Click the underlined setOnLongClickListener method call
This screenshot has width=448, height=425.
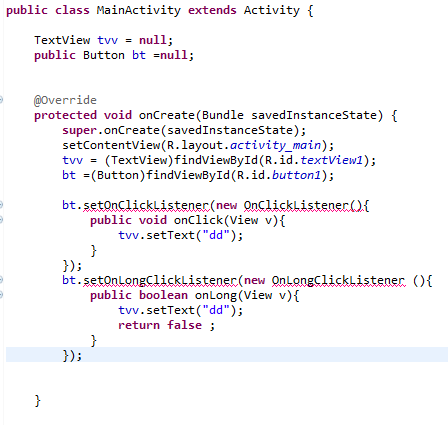[160, 280]
